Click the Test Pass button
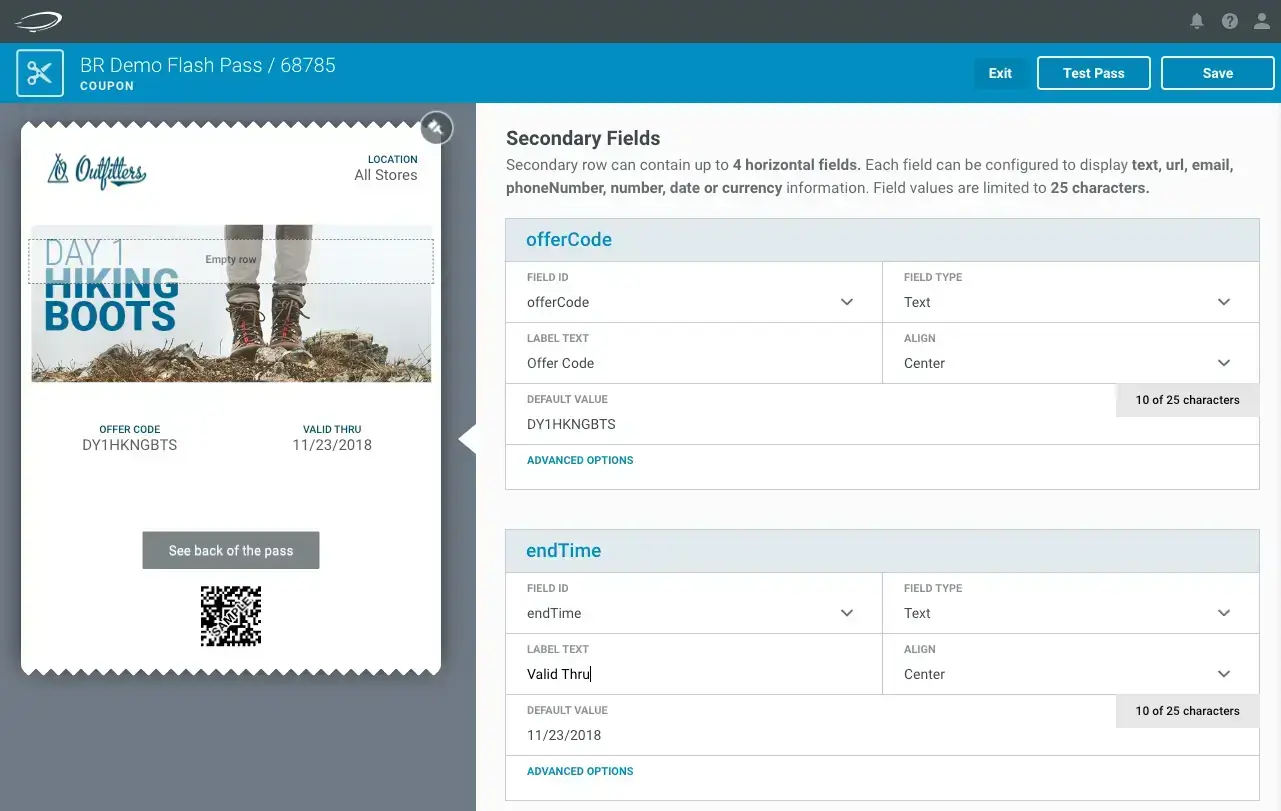 click(1093, 73)
